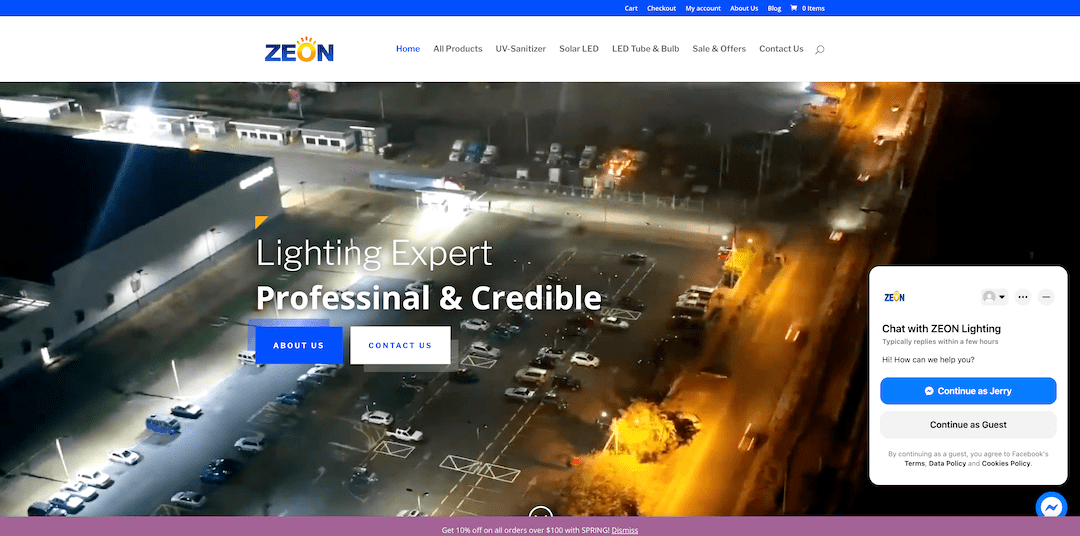The height and width of the screenshot is (536, 1080).
Task: Click the 'Lighting Expert' hero headline
Action: (x=374, y=253)
